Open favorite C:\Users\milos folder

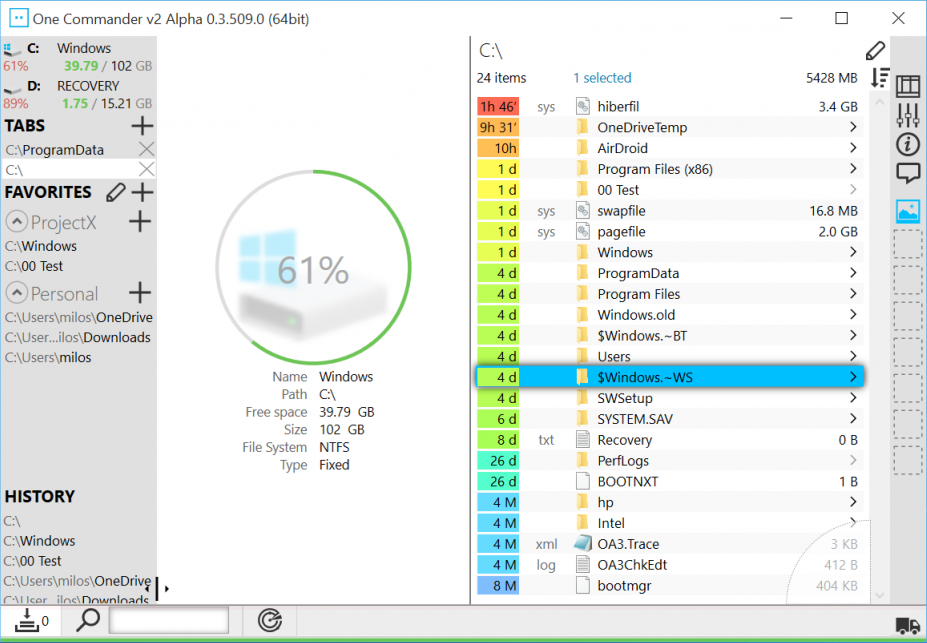point(48,358)
